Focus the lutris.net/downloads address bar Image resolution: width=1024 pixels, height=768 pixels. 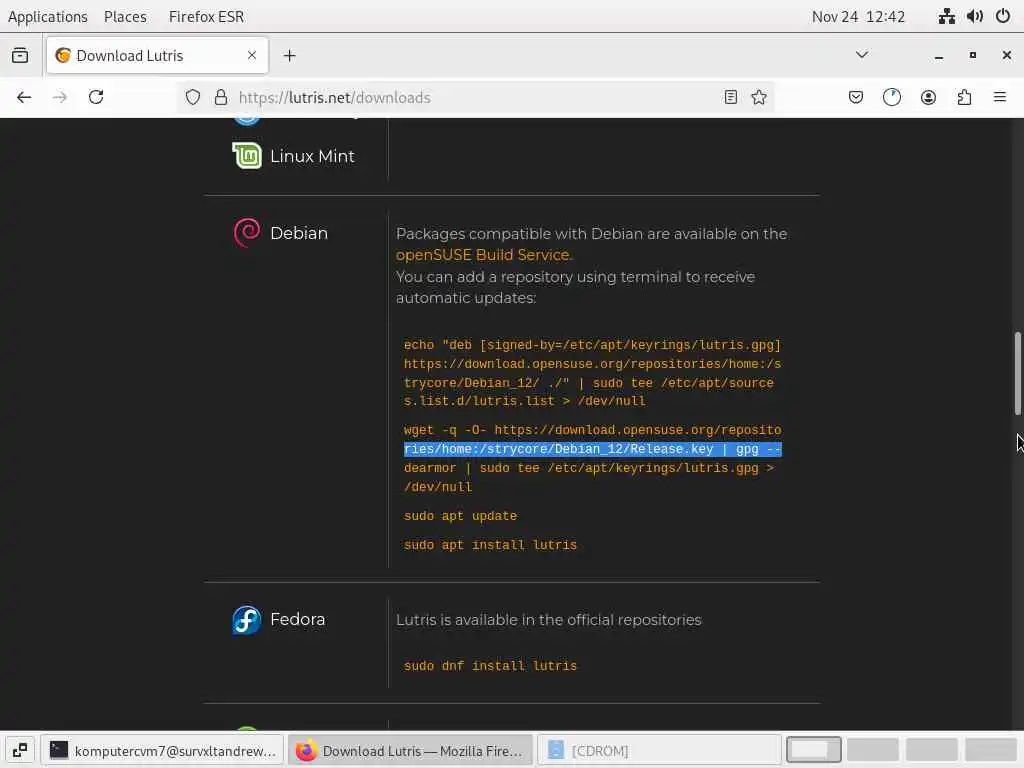[475, 97]
